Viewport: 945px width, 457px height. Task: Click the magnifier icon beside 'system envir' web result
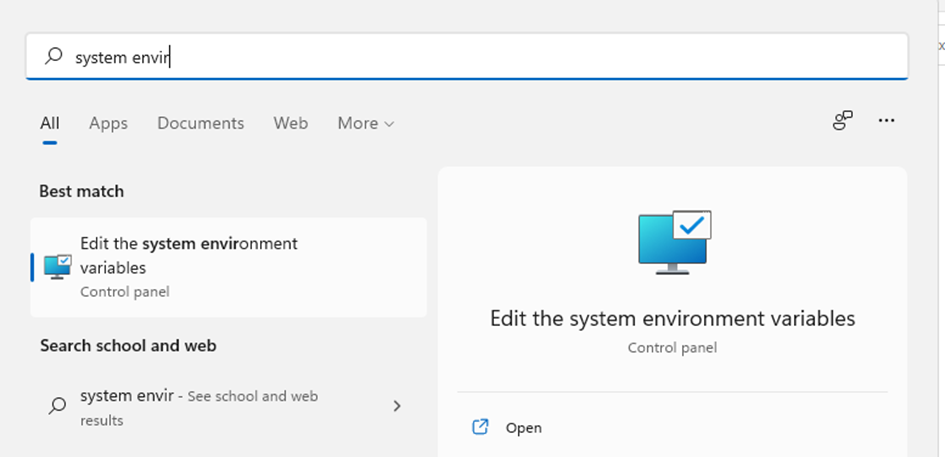click(57, 405)
